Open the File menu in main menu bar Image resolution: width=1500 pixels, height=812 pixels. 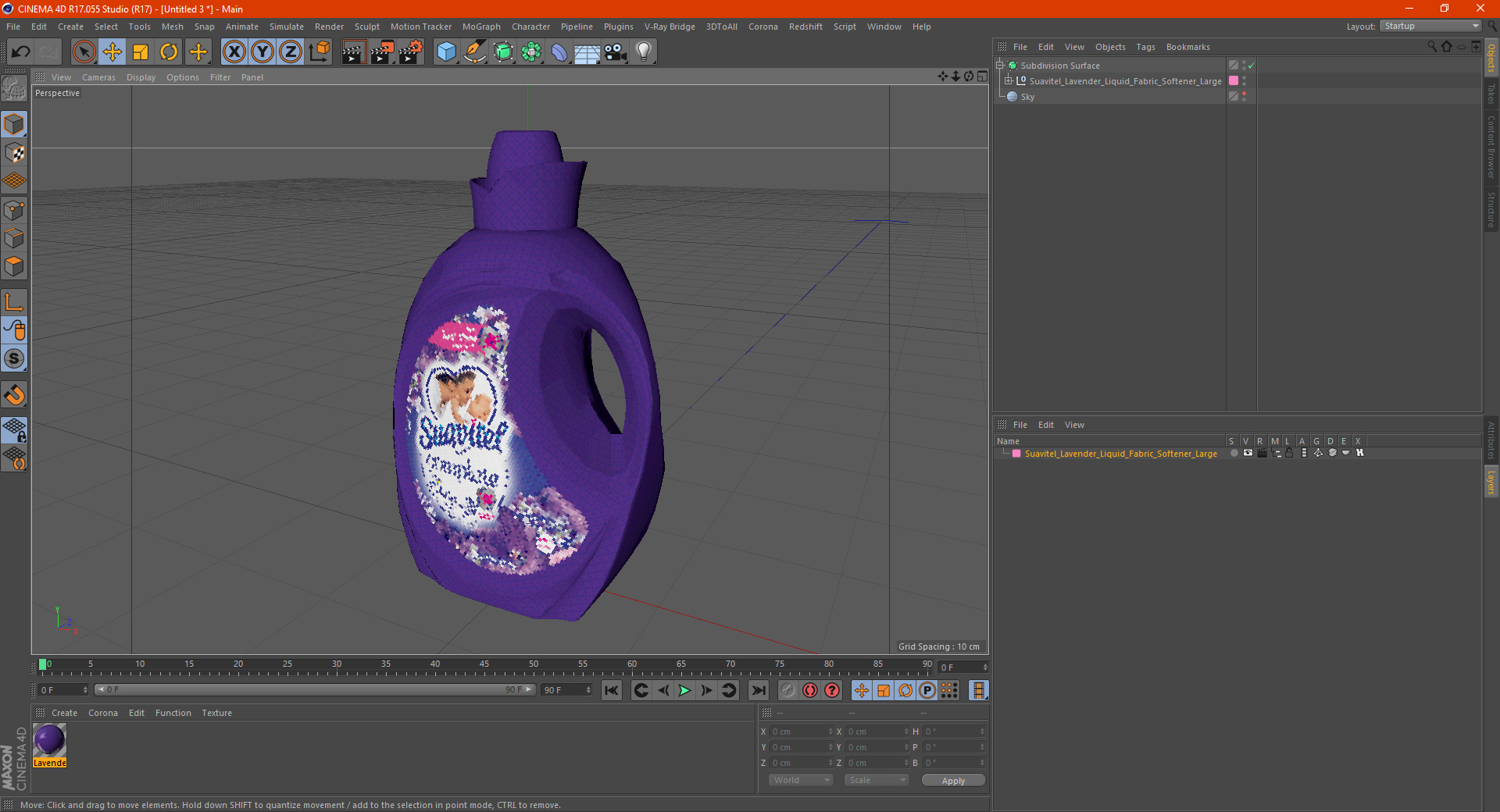pos(13,27)
